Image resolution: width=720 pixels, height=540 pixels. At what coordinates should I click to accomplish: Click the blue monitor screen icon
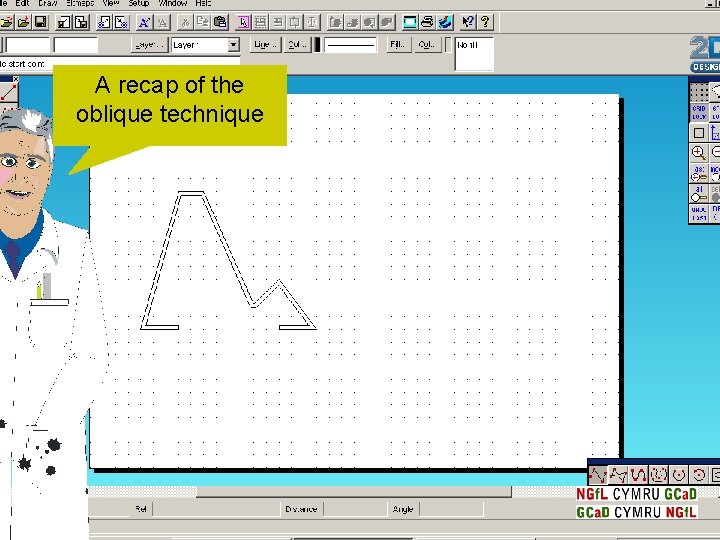[410, 22]
